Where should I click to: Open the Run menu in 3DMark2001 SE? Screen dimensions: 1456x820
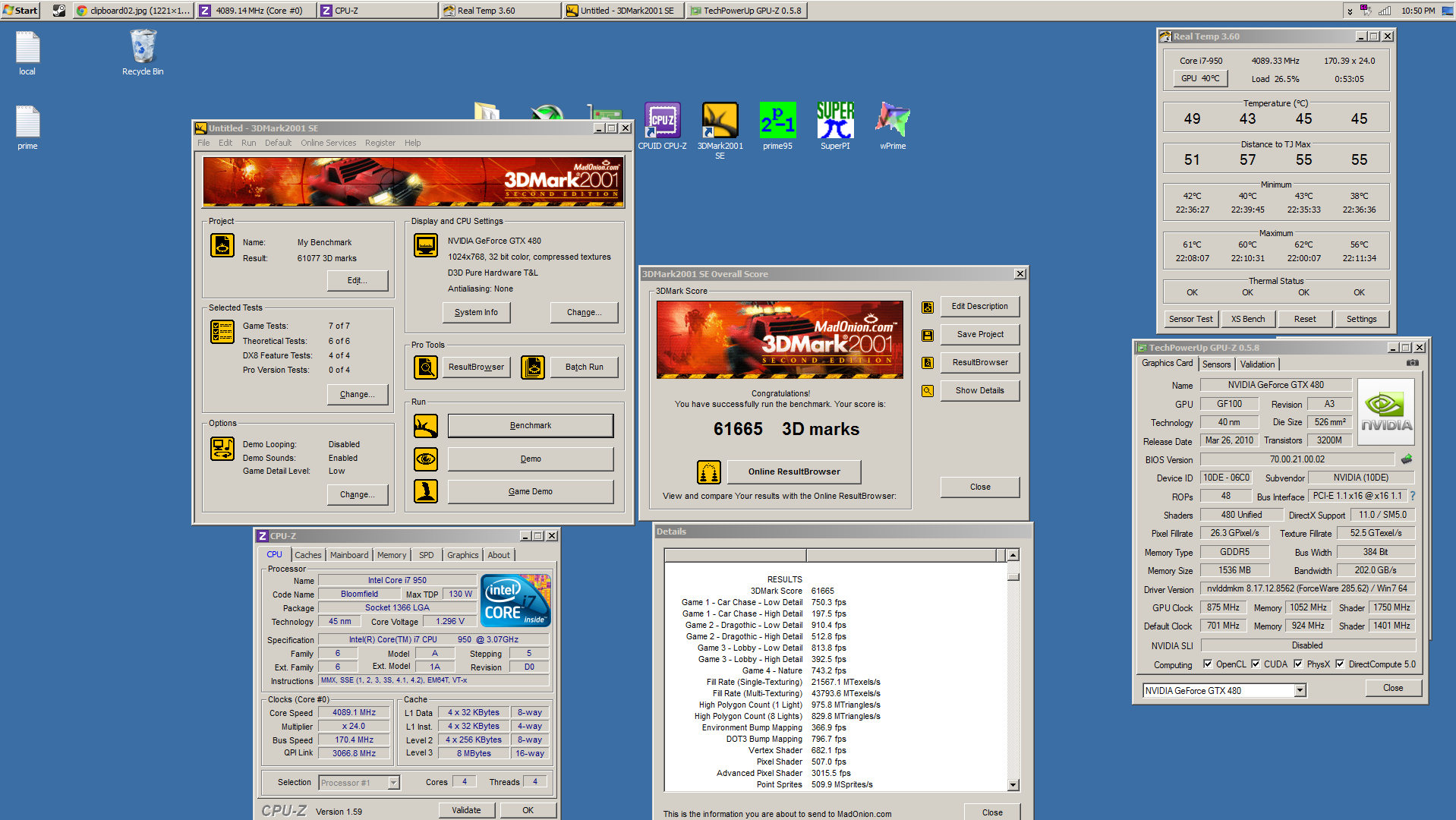click(x=249, y=143)
